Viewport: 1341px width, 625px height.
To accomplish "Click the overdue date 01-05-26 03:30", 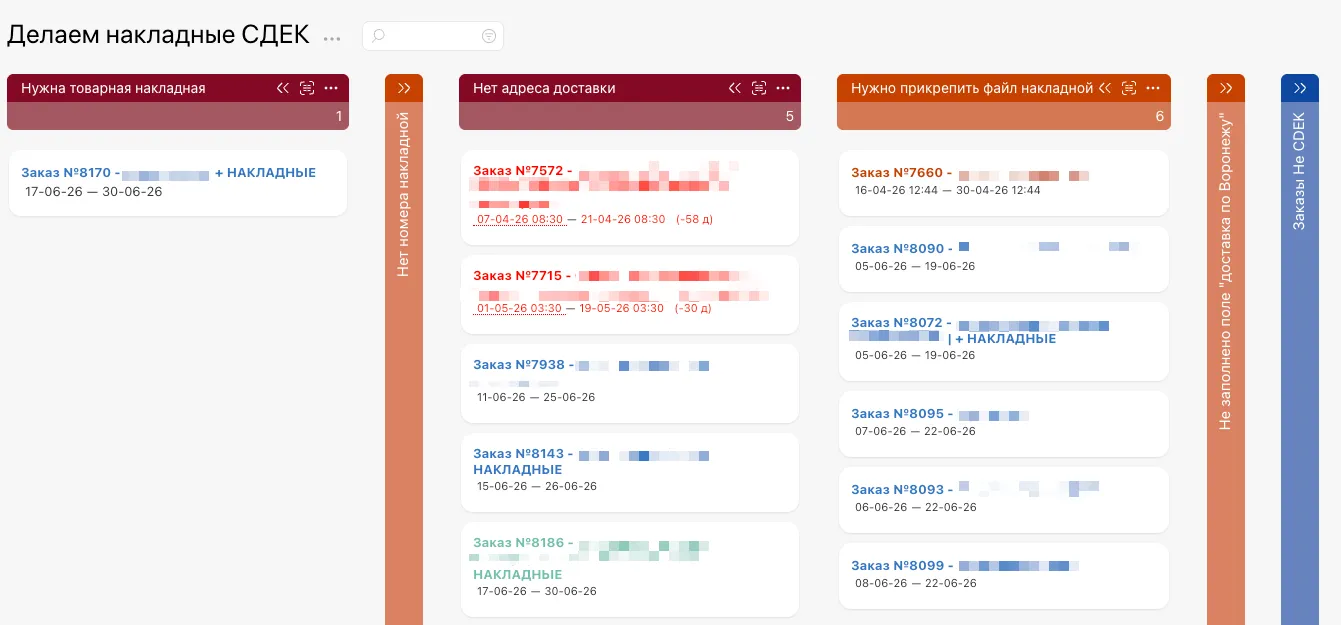I will (x=519, y=308).
